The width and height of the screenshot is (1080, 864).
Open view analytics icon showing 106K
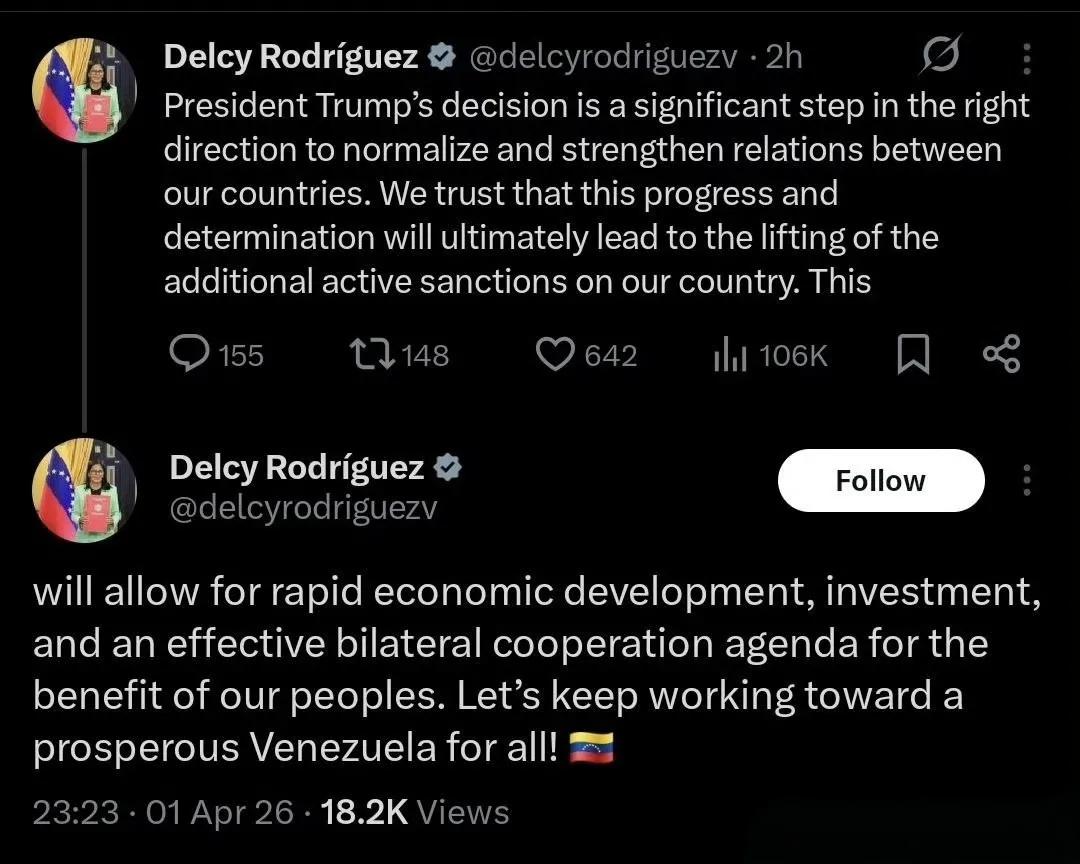click(730, 355)
